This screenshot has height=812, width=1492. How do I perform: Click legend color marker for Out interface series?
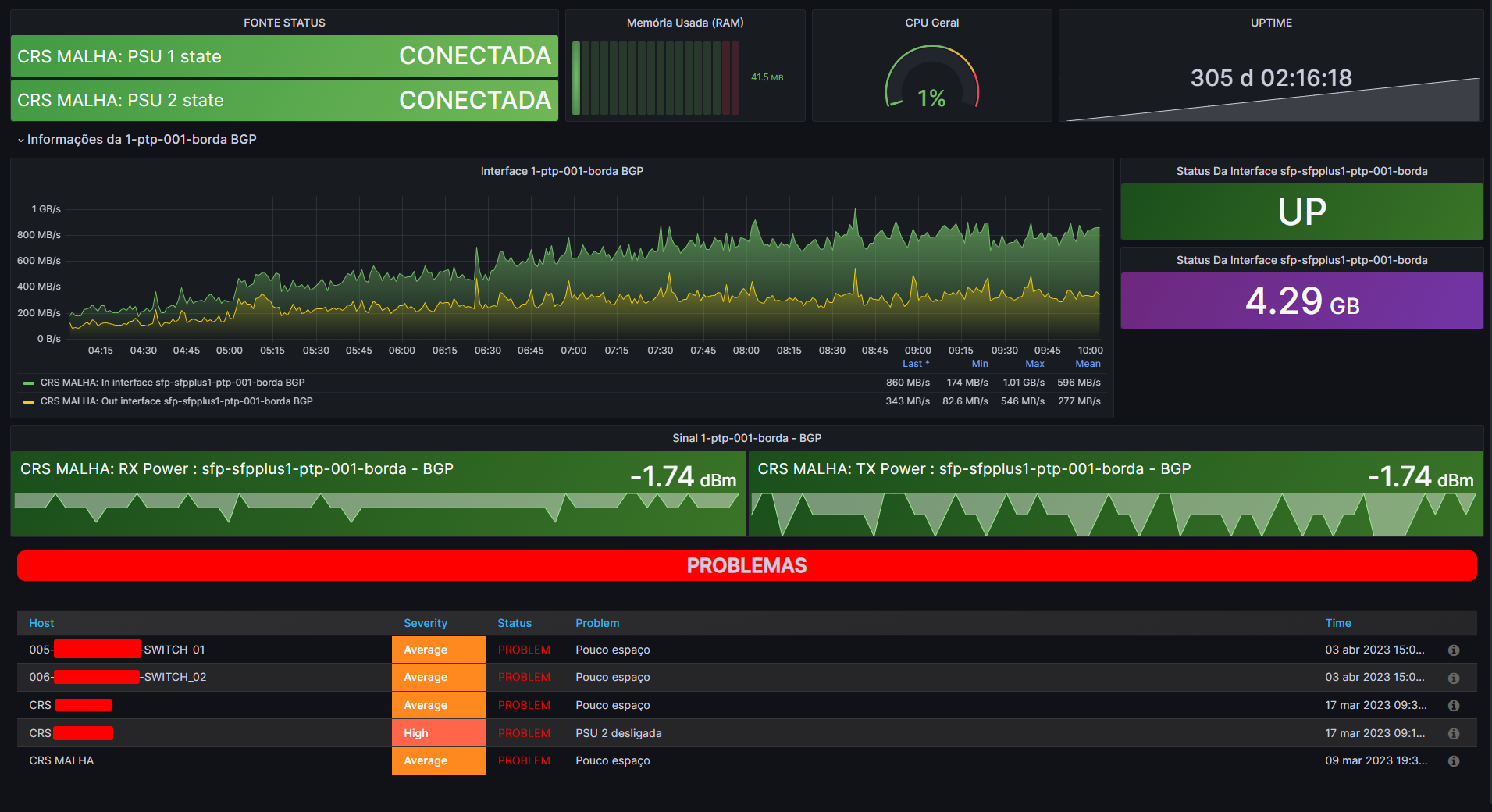28,401
